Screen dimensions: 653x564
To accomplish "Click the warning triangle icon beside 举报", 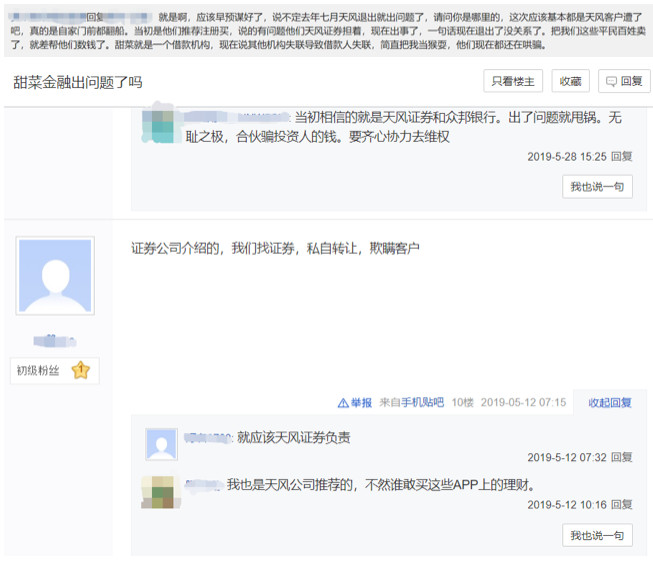I will (x=343, y=403).
